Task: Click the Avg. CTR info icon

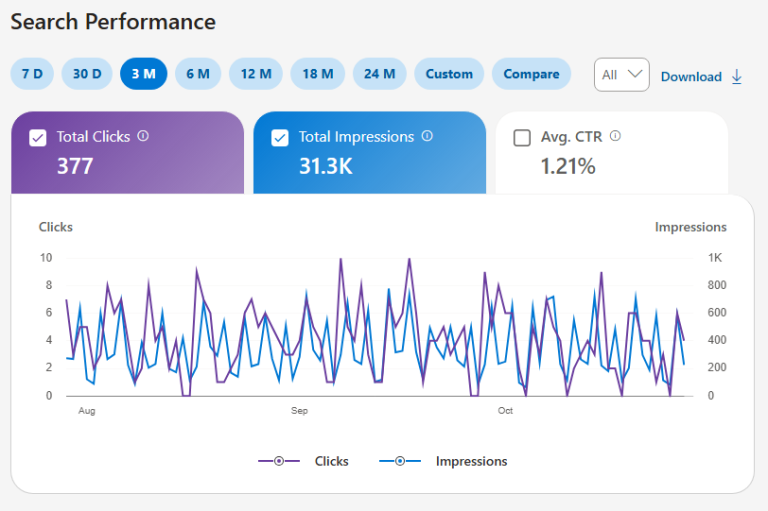Action: (x=615, y=136)
